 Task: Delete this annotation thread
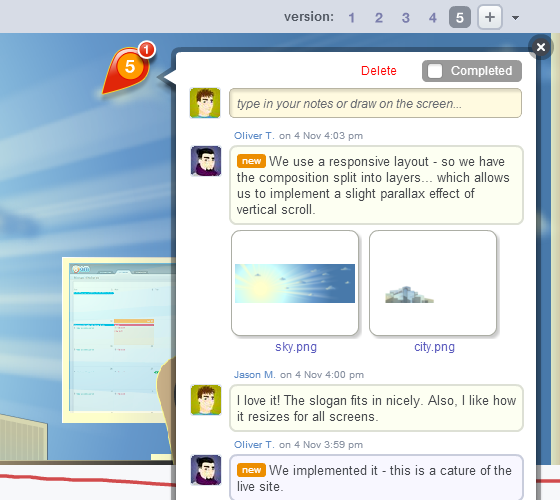[379, 71]
